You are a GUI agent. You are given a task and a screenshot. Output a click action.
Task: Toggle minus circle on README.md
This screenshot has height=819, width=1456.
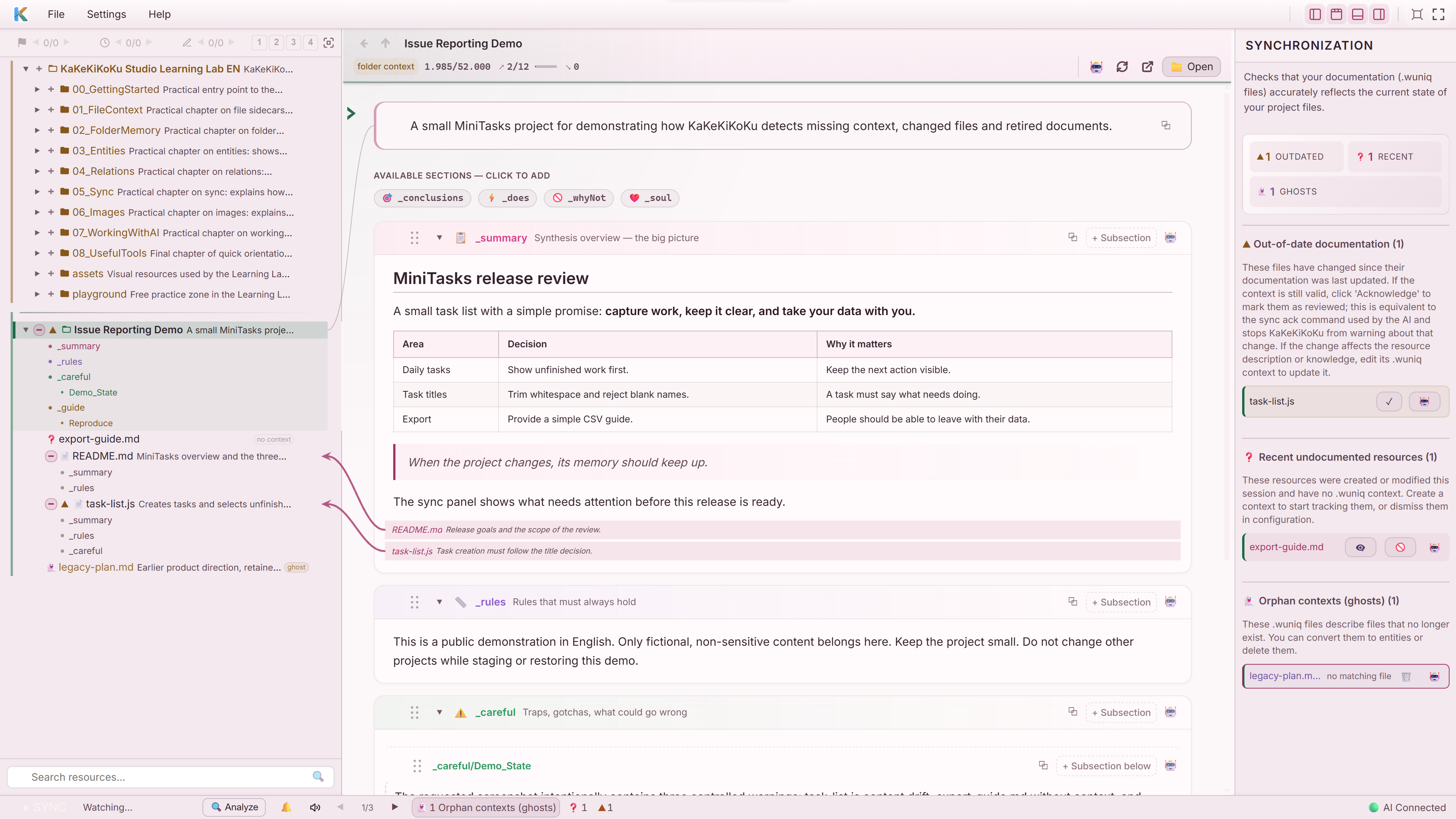click(51, 456)
